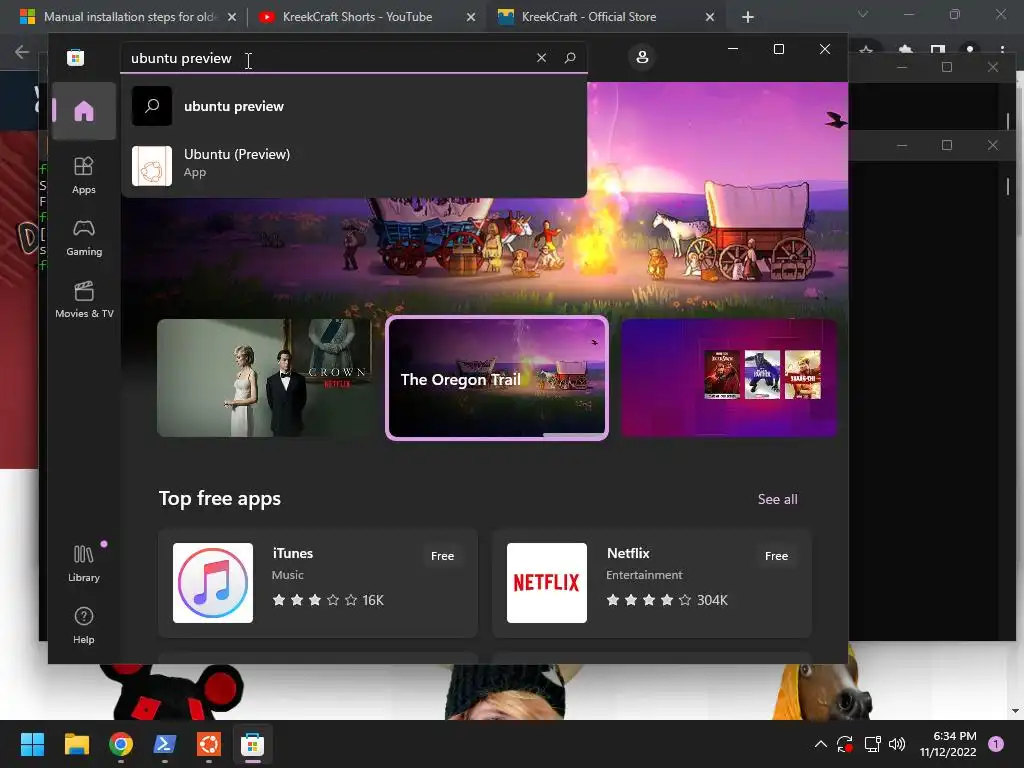
Task: Click the sync status tray icon
Action: (x=844, y=744)
